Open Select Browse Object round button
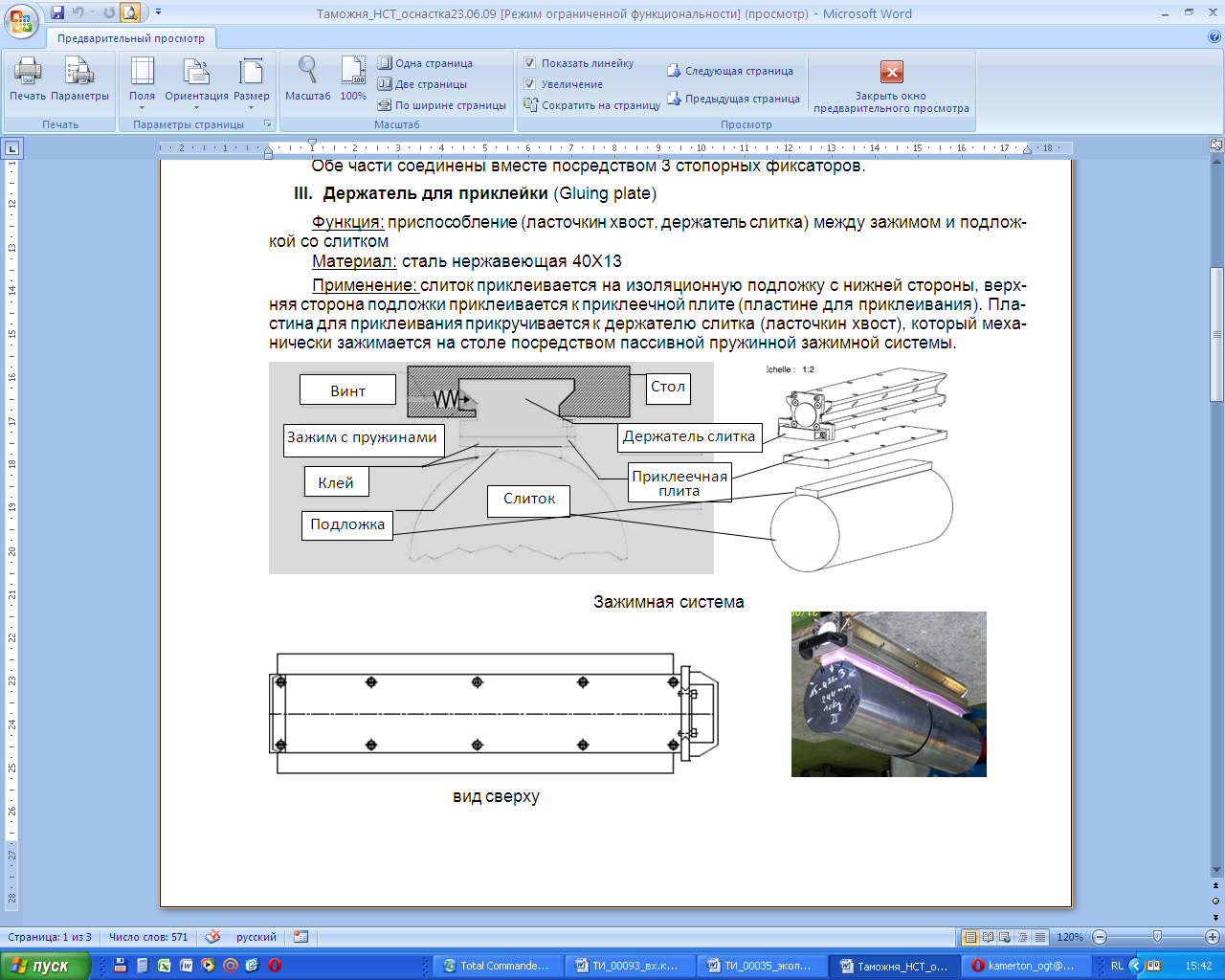1225x980 pixels. coord(1216,902)
